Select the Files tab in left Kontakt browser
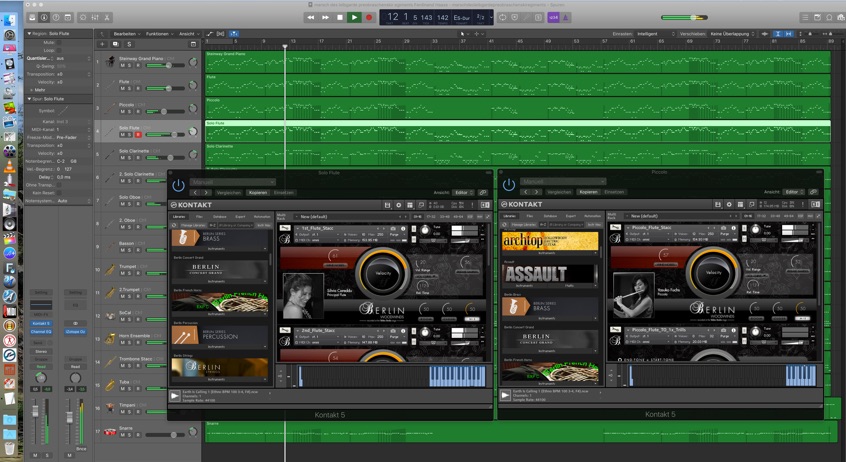 click(x=199, y=216)
